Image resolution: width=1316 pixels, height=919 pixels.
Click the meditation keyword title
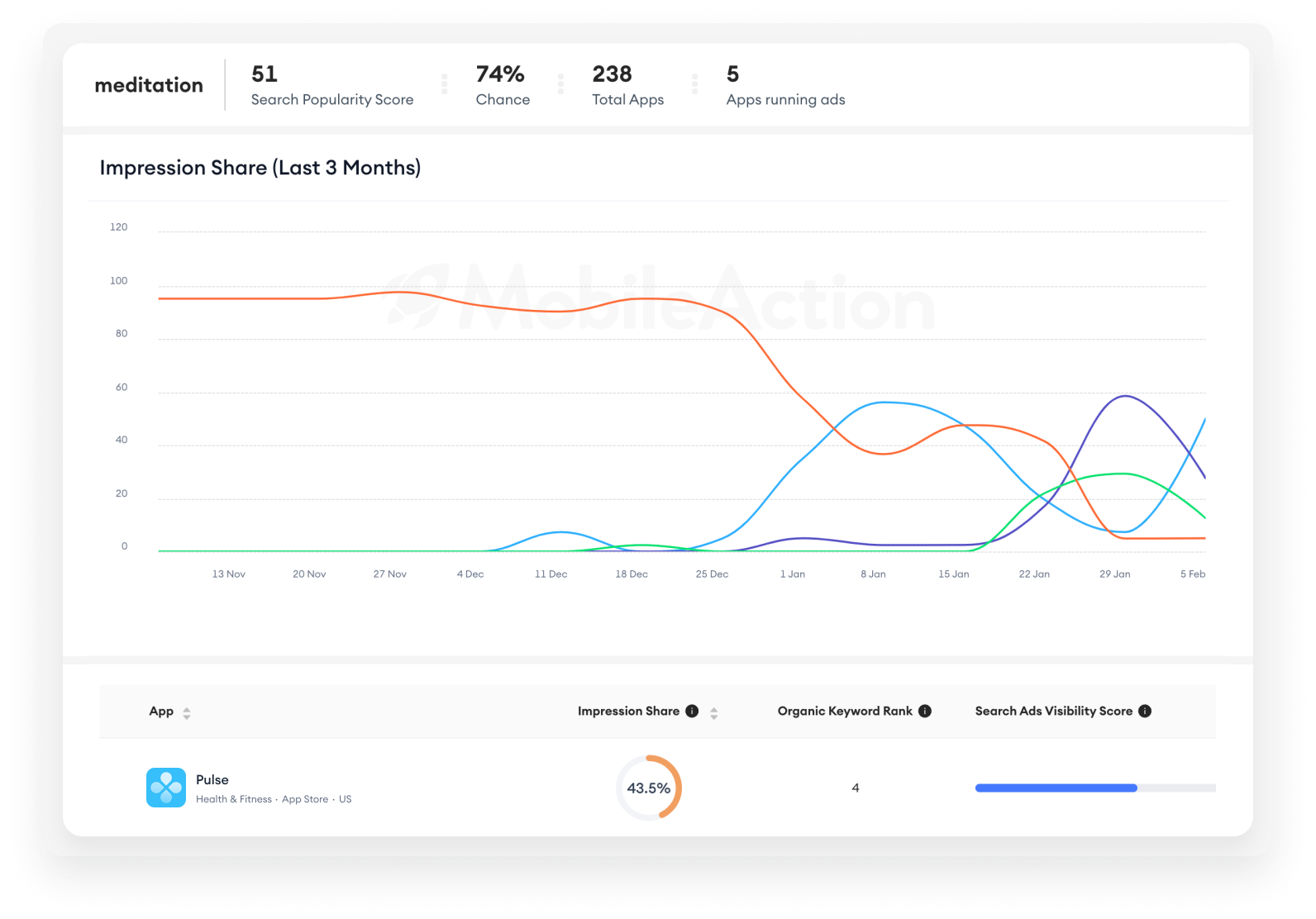click(149, 85)
